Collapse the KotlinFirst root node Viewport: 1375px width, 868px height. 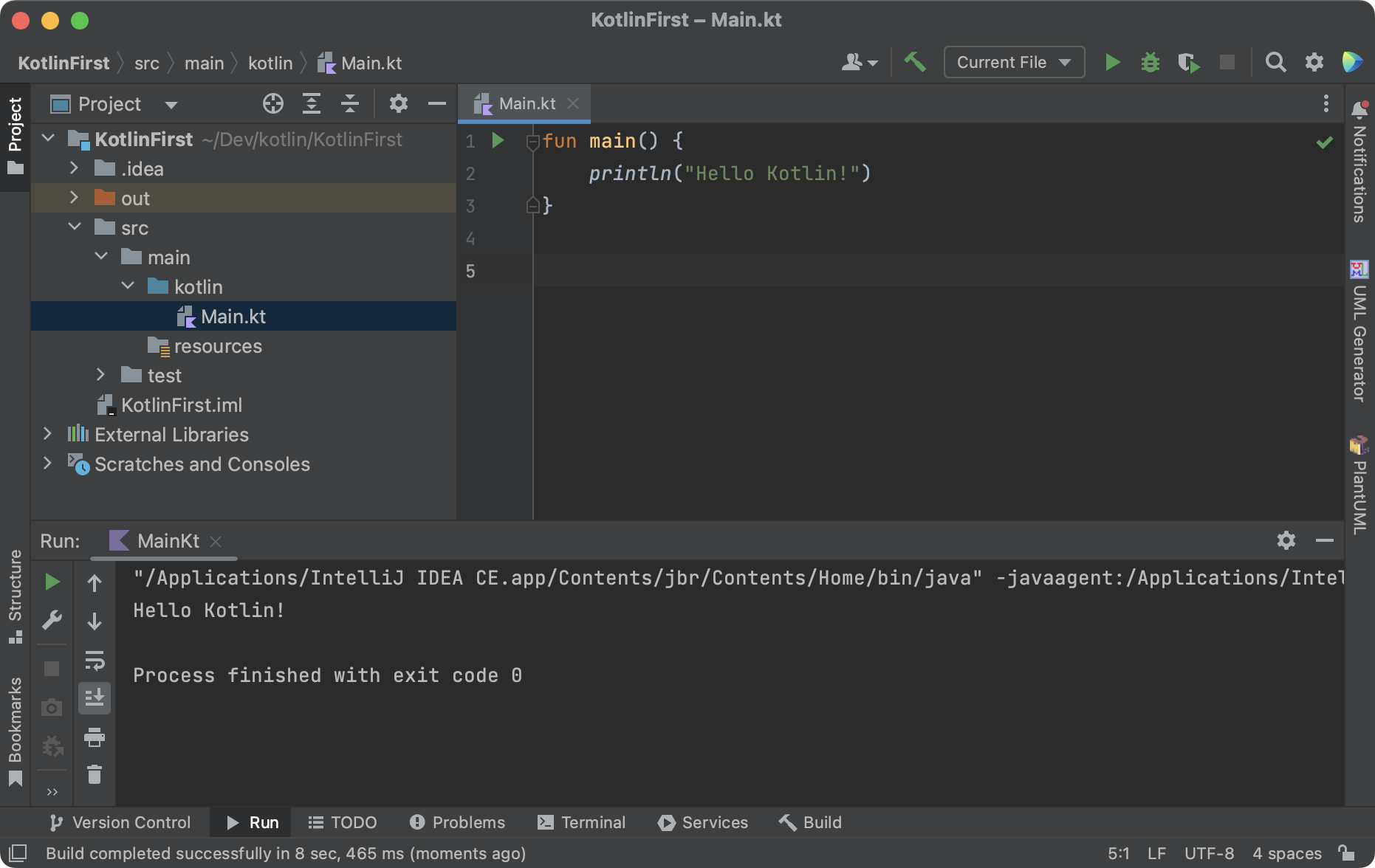49,139
